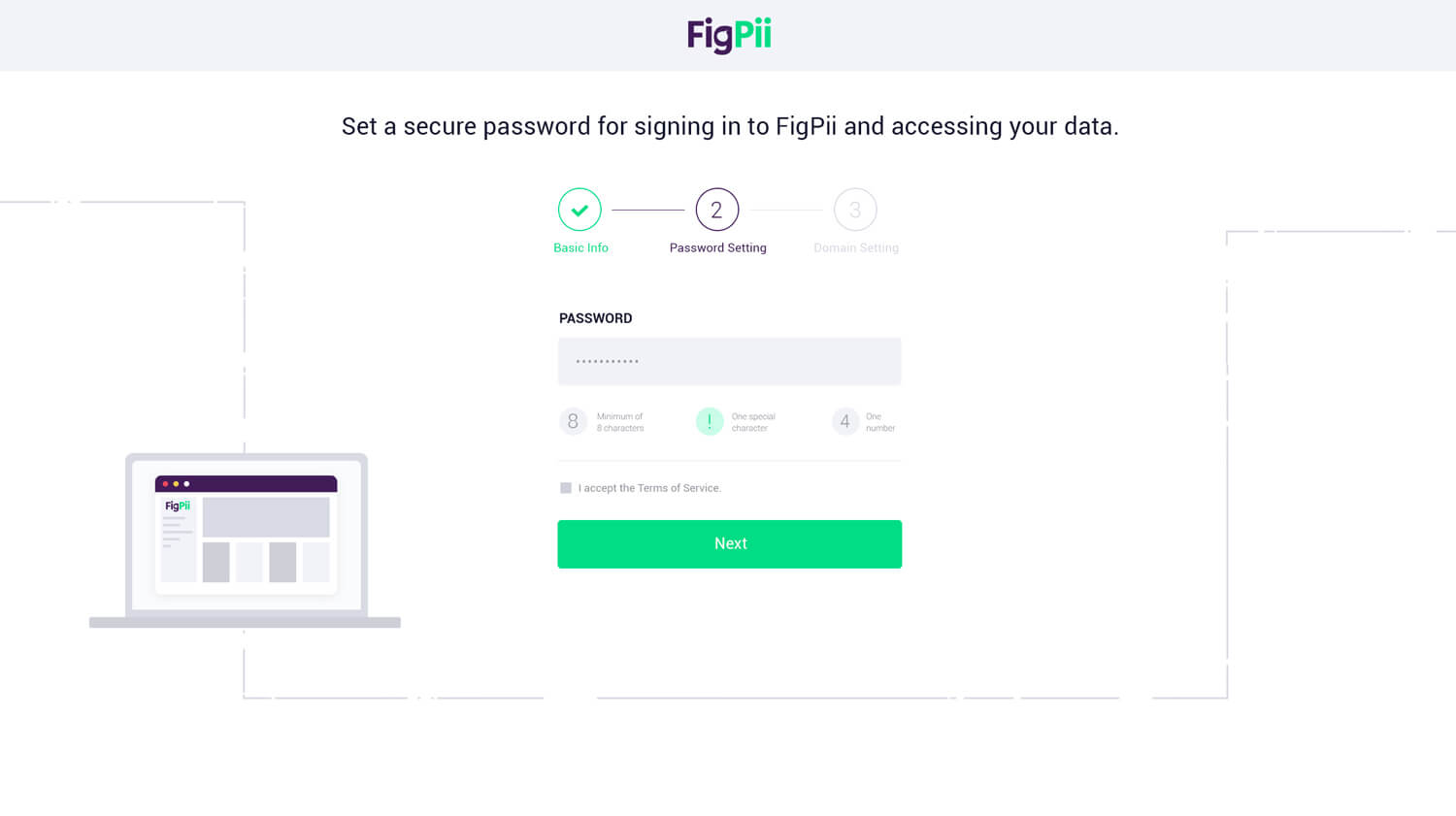This screenshot has width=1456, height=816.
Task: Click the PASSWORD field label
Action: 596,318
